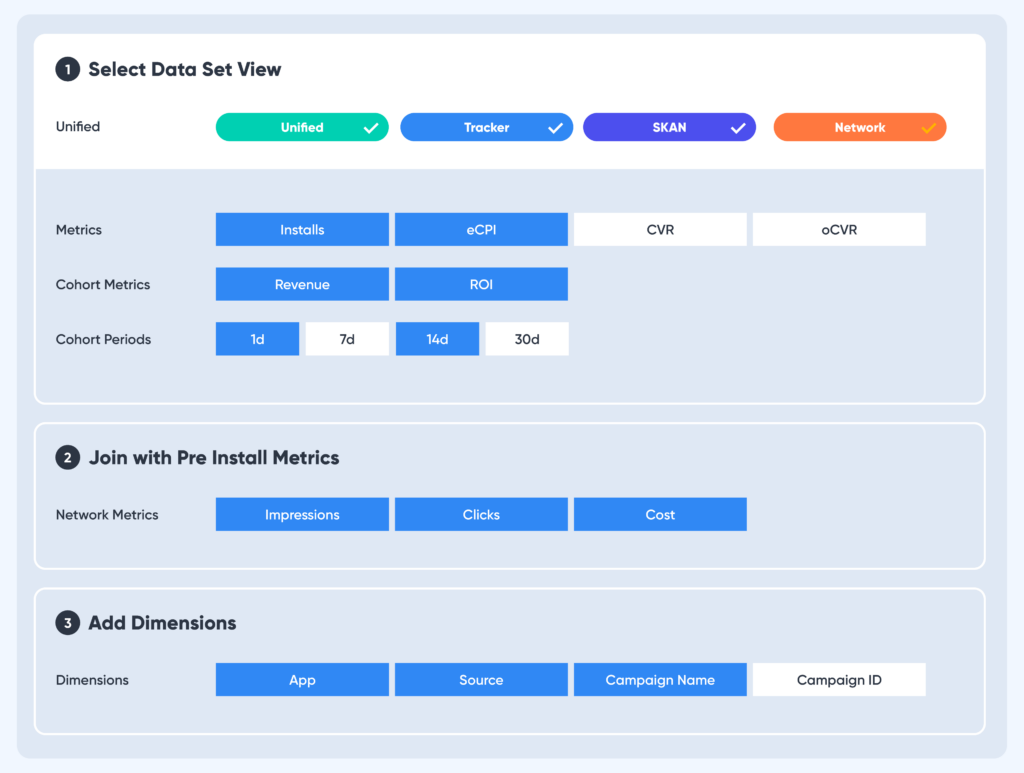Deselect the eCPI metric

tap(481, 230)
